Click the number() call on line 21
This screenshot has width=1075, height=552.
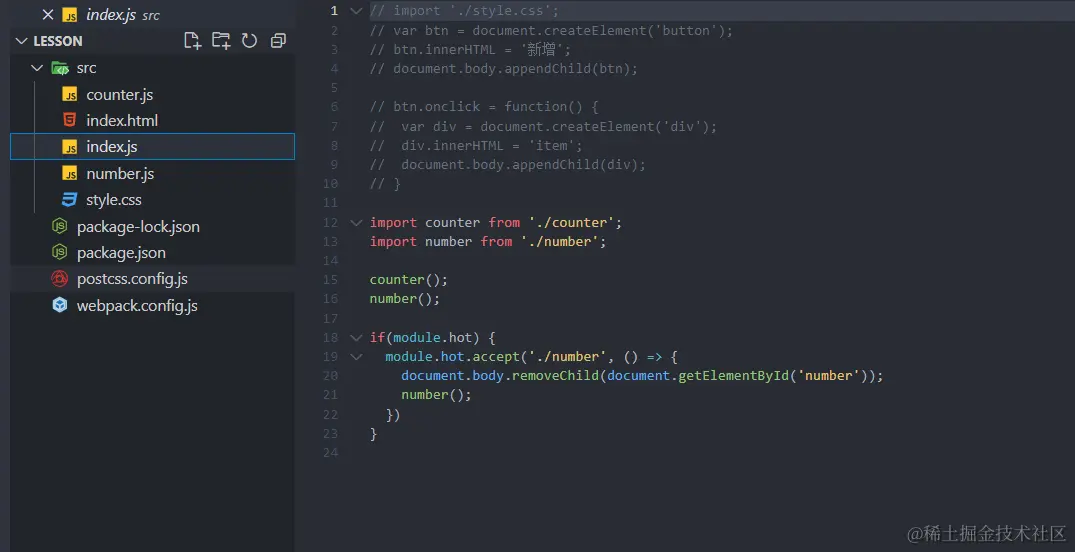tap(436, 395)
